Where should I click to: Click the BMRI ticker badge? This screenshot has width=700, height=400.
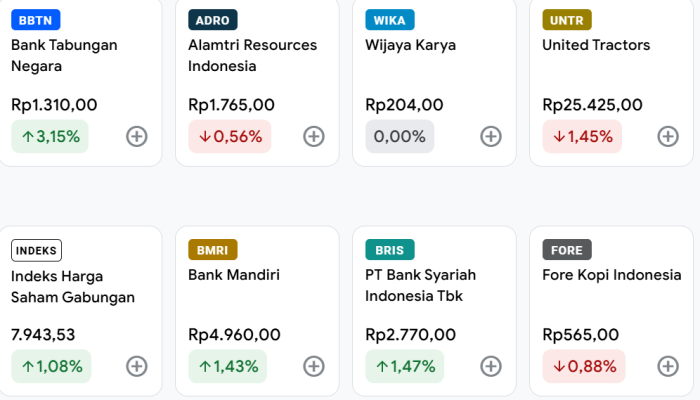[212, 250]
